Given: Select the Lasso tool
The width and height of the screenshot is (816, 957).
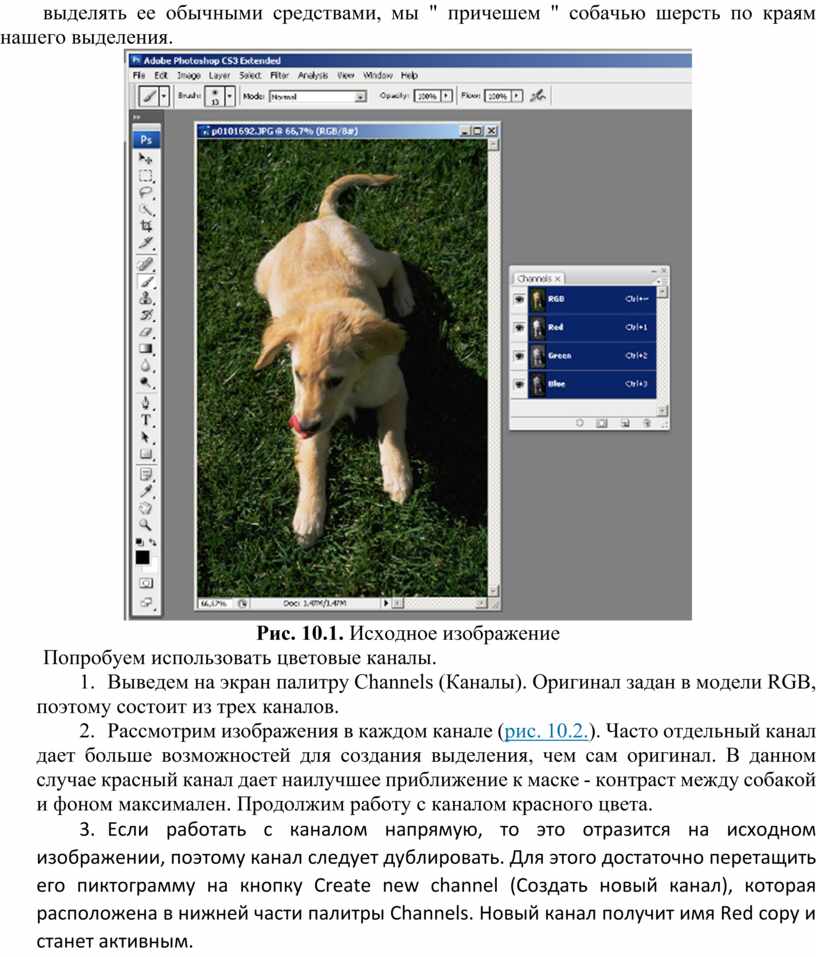Looking at the screenshot, I should (x=145, y=192).
